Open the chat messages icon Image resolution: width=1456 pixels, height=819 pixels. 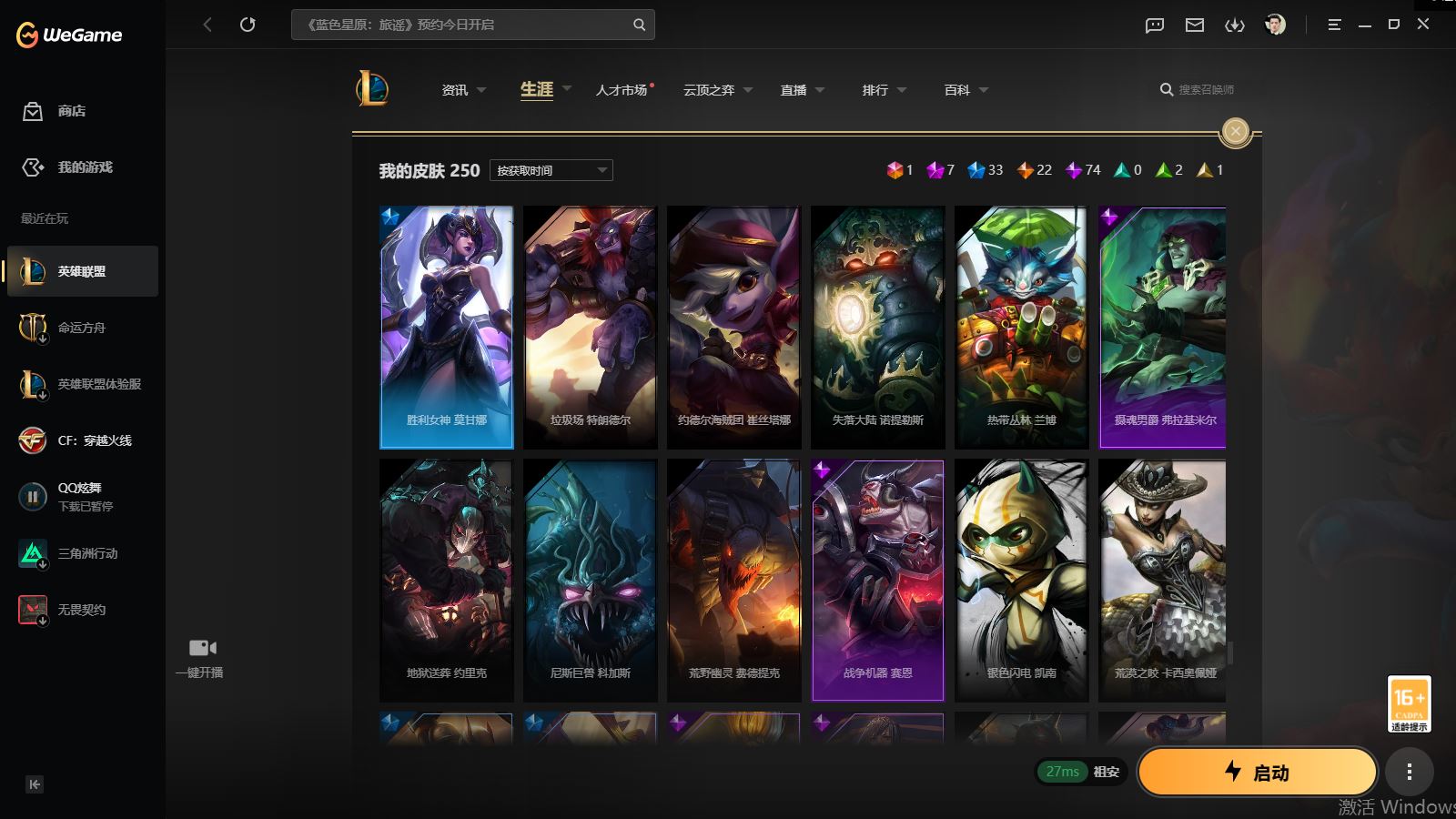coord(1155,25)
